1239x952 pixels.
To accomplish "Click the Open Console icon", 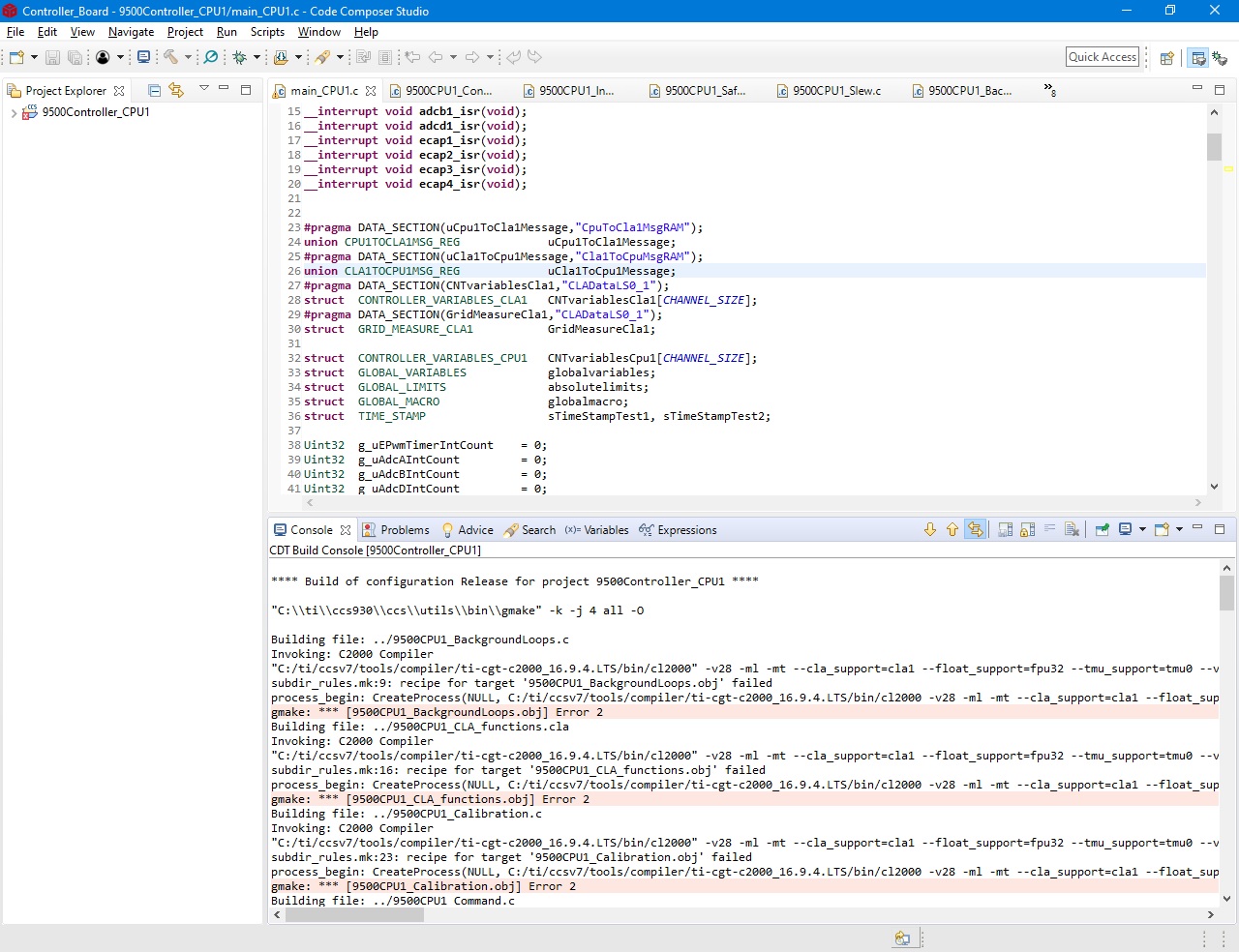I will [1163, 529].
